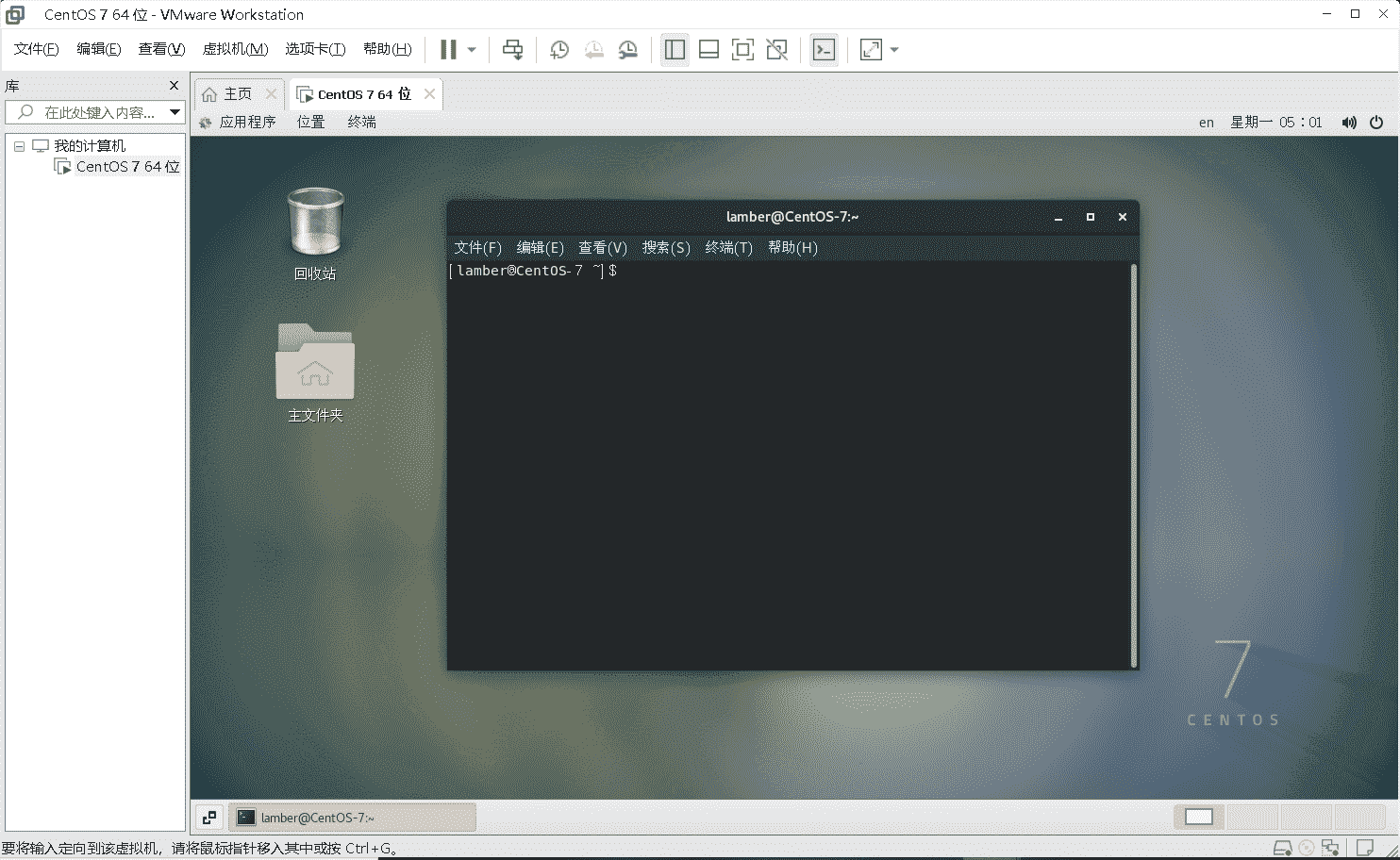Switch to the second workspace

1253,817
